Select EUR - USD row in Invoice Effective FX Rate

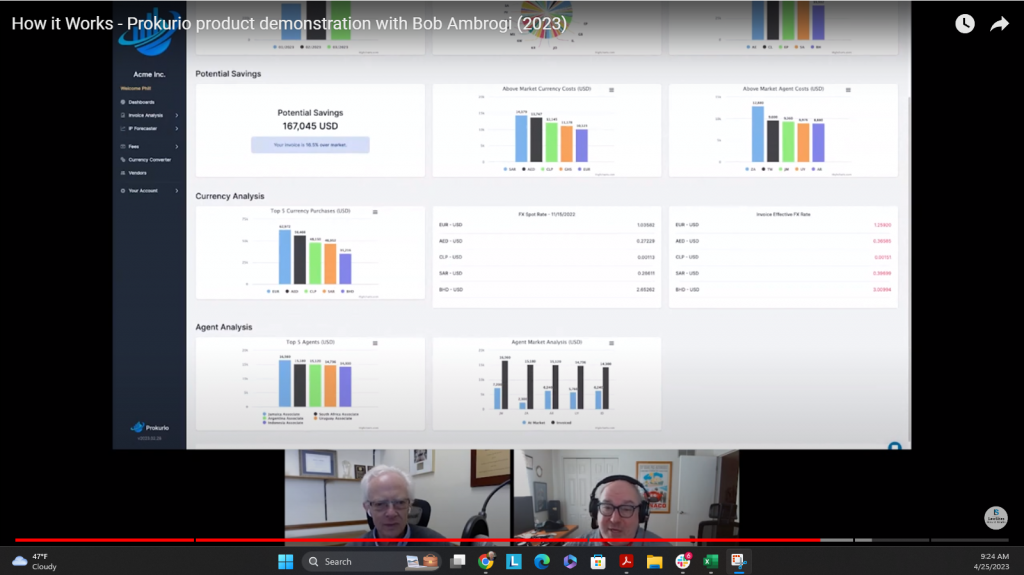[x=783, y=225]
